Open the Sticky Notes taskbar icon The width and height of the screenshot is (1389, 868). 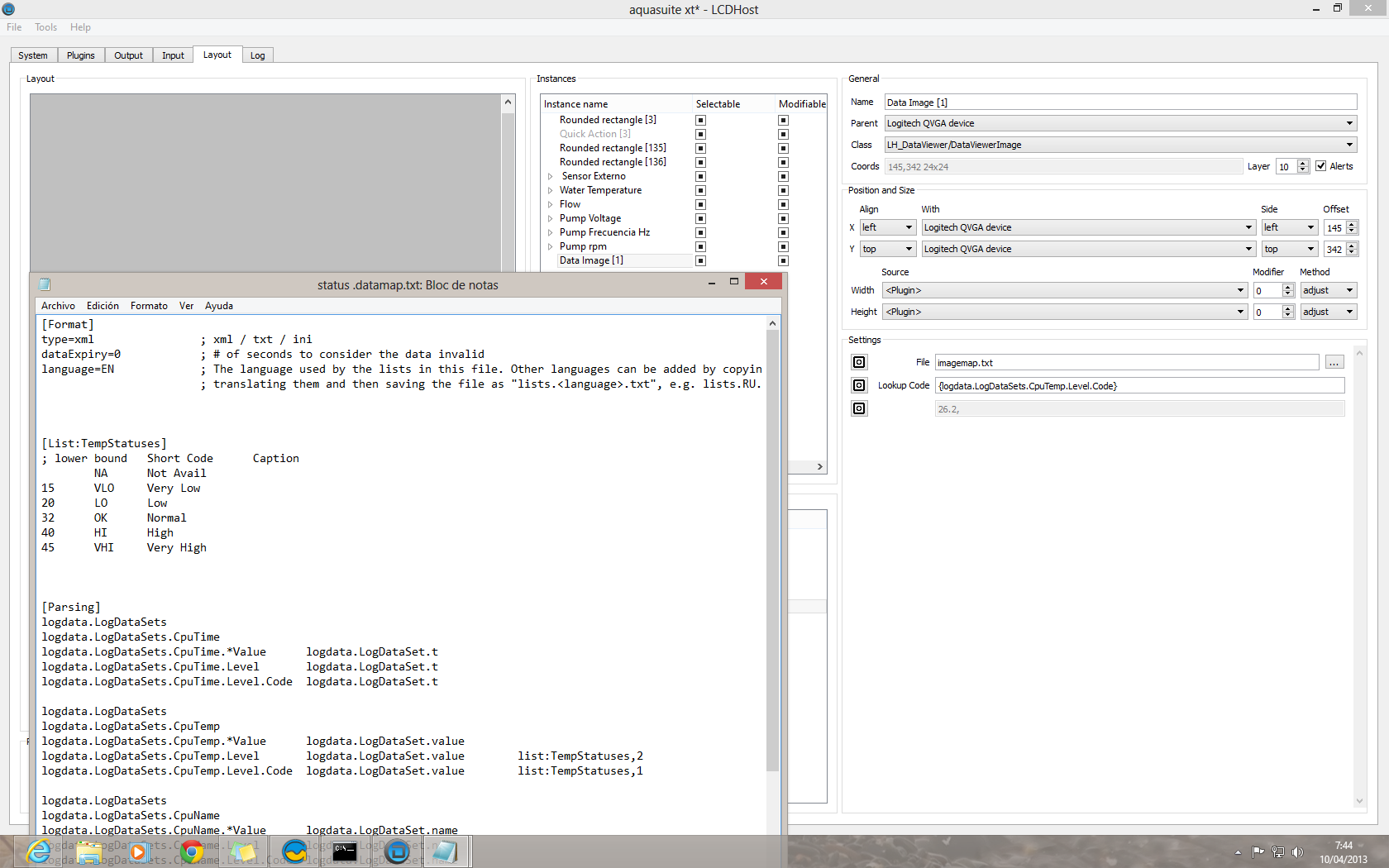[242, 851]
